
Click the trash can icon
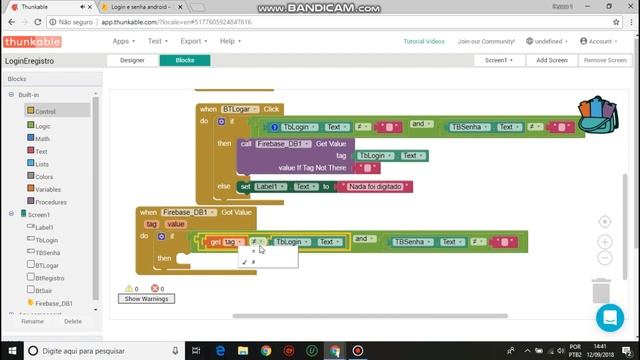click(601, 291)
